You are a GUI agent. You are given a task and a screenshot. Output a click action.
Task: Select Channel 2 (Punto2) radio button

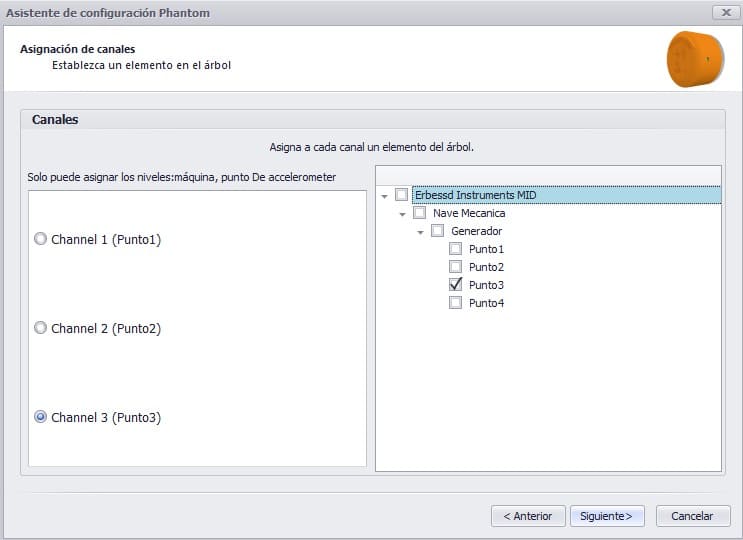(41, 328)
